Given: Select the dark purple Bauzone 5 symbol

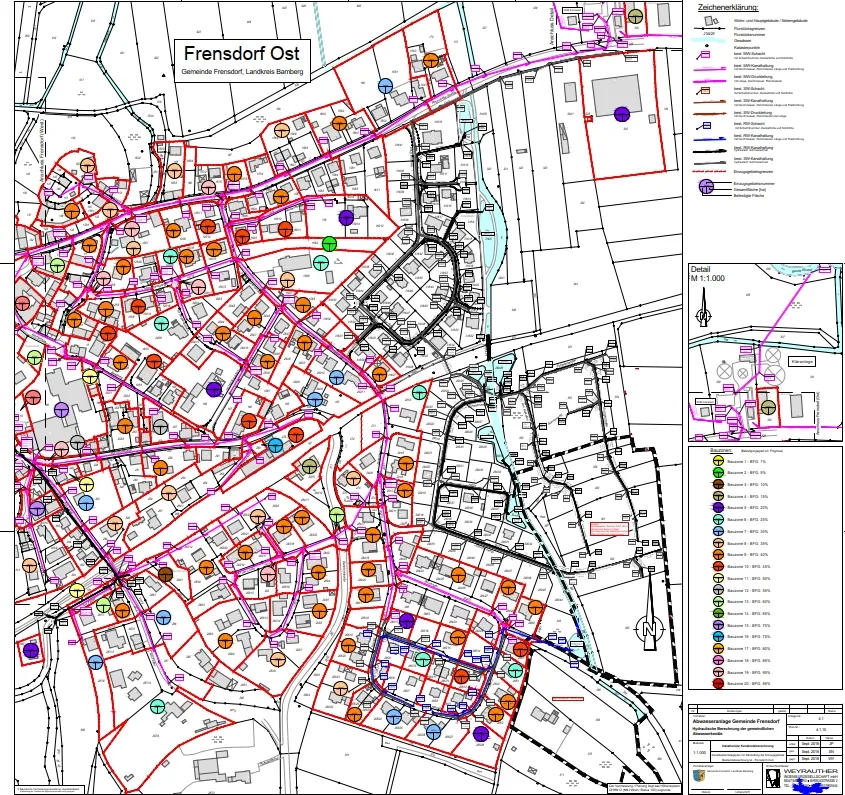Looking at the screenshot, I should (x=718, y=507).
